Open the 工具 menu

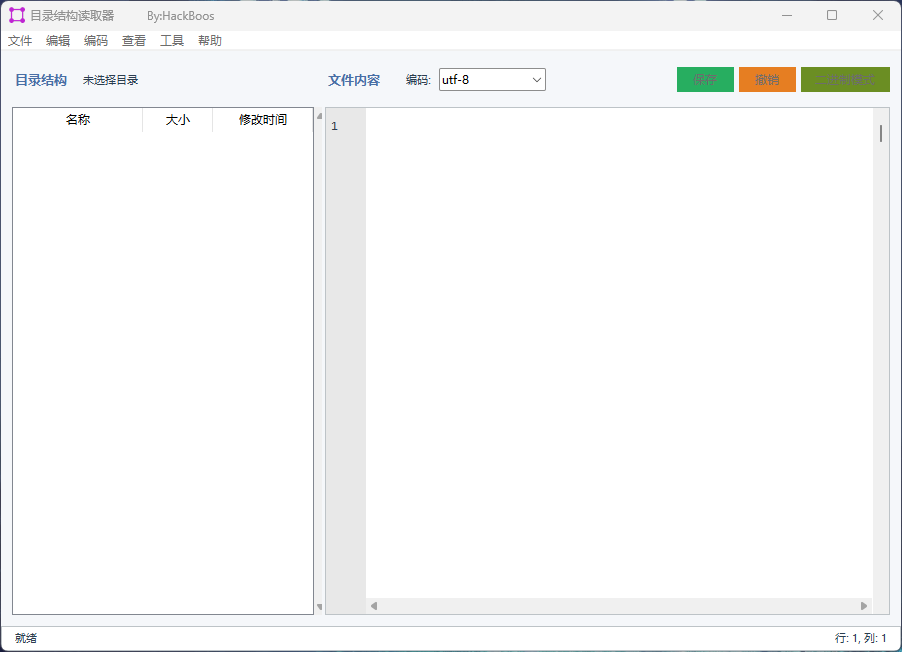click(x=172, y=41)
